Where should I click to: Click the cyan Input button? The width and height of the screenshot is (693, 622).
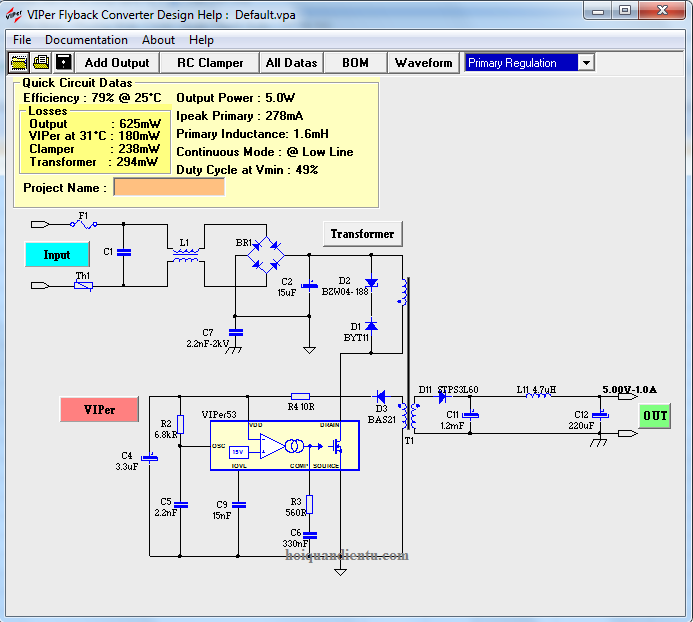[x=57, y=254]
